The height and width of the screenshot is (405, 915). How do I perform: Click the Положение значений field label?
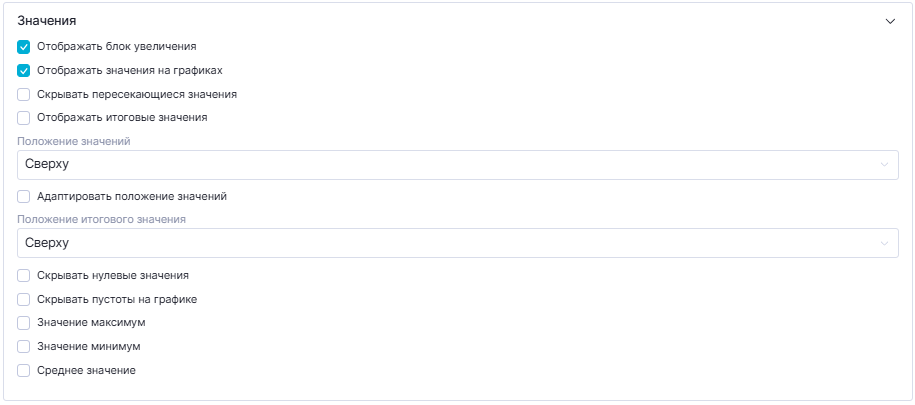click(x=73, y=141)
